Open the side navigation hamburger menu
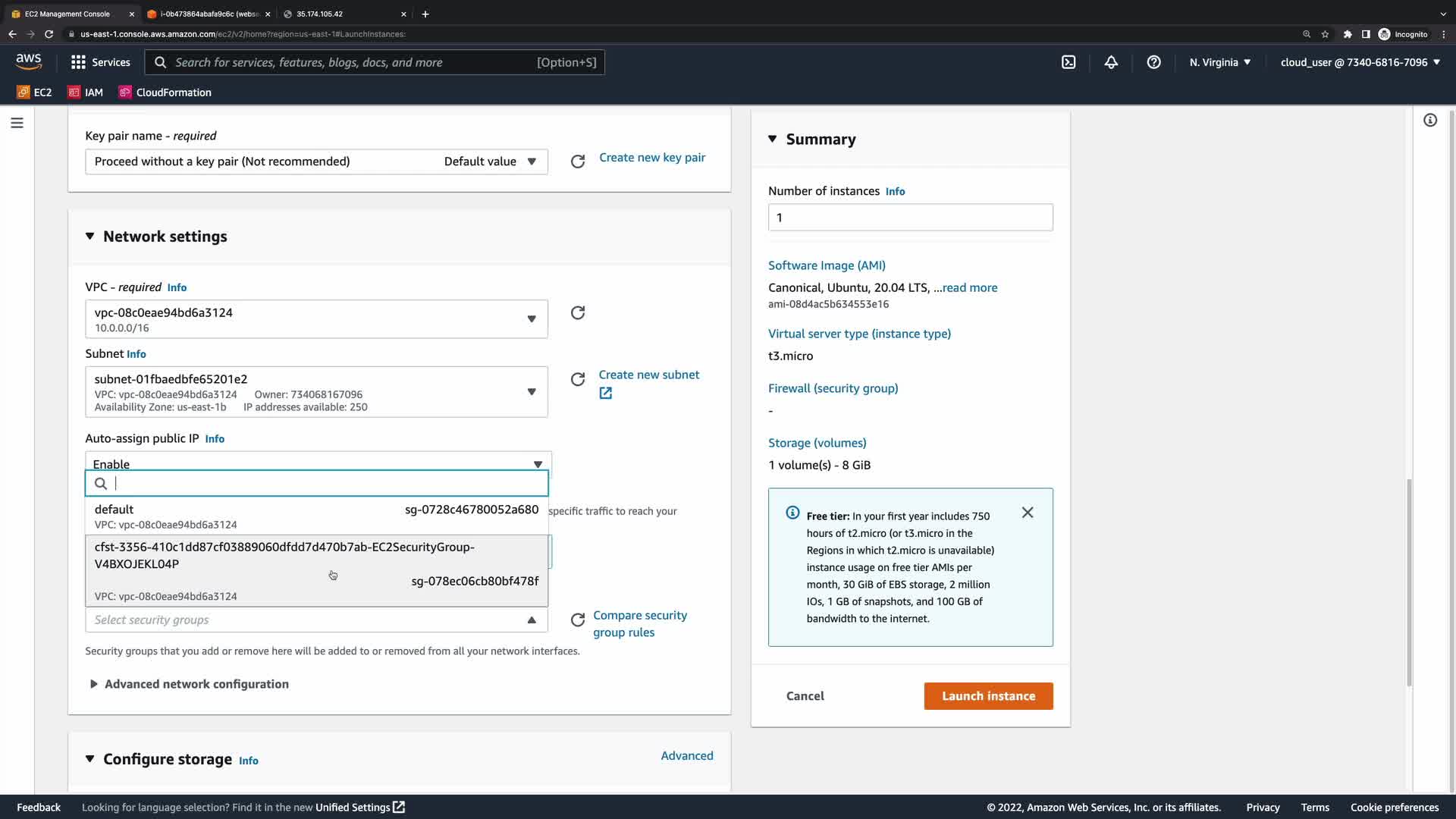Viewport: 1456px width, 819px height. coord(17,123)
